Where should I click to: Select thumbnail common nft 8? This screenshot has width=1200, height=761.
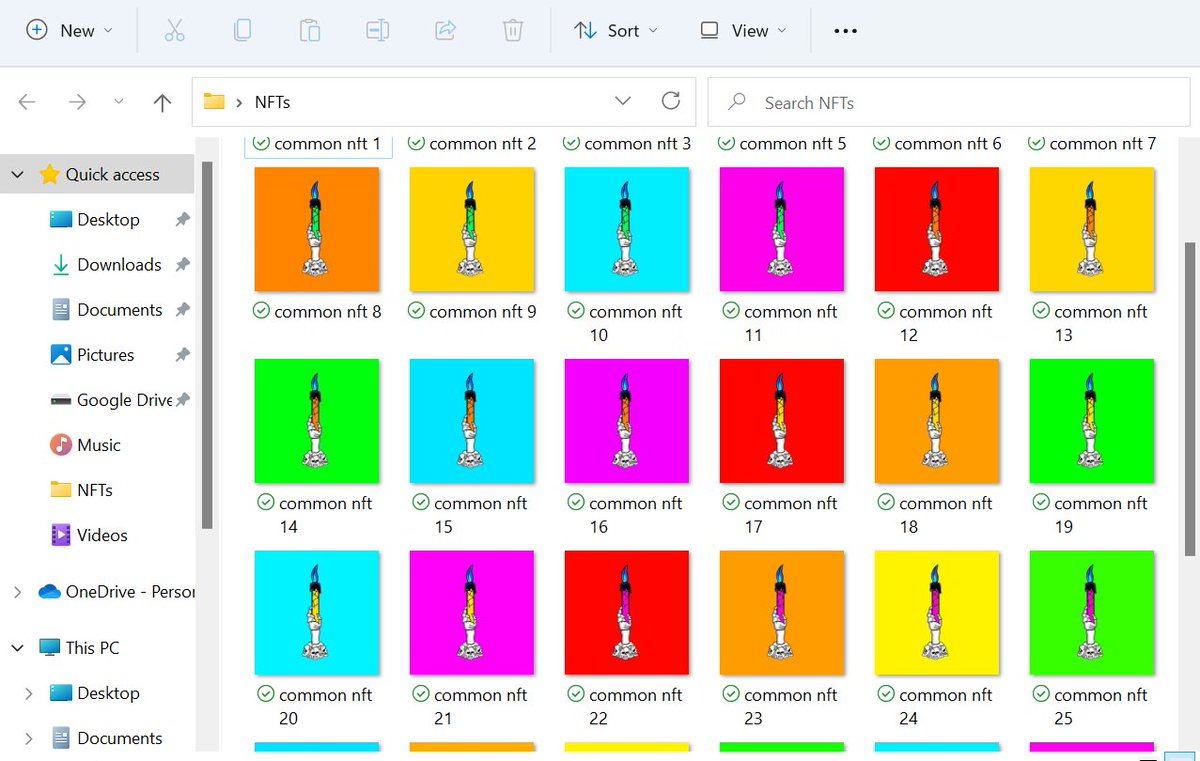pos(317,229)
